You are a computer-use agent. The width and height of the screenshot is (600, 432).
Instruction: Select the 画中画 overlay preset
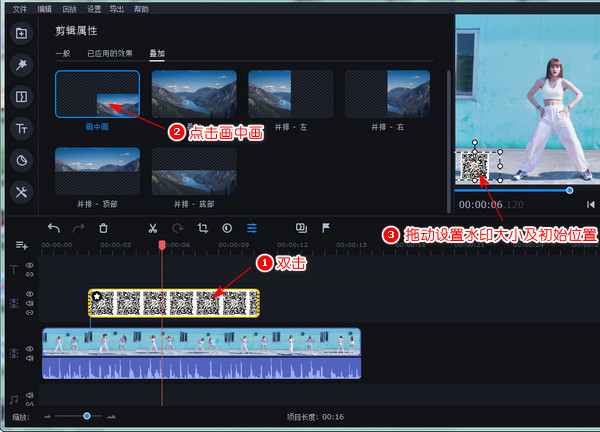pyautogui.click(x=98, y=94)
